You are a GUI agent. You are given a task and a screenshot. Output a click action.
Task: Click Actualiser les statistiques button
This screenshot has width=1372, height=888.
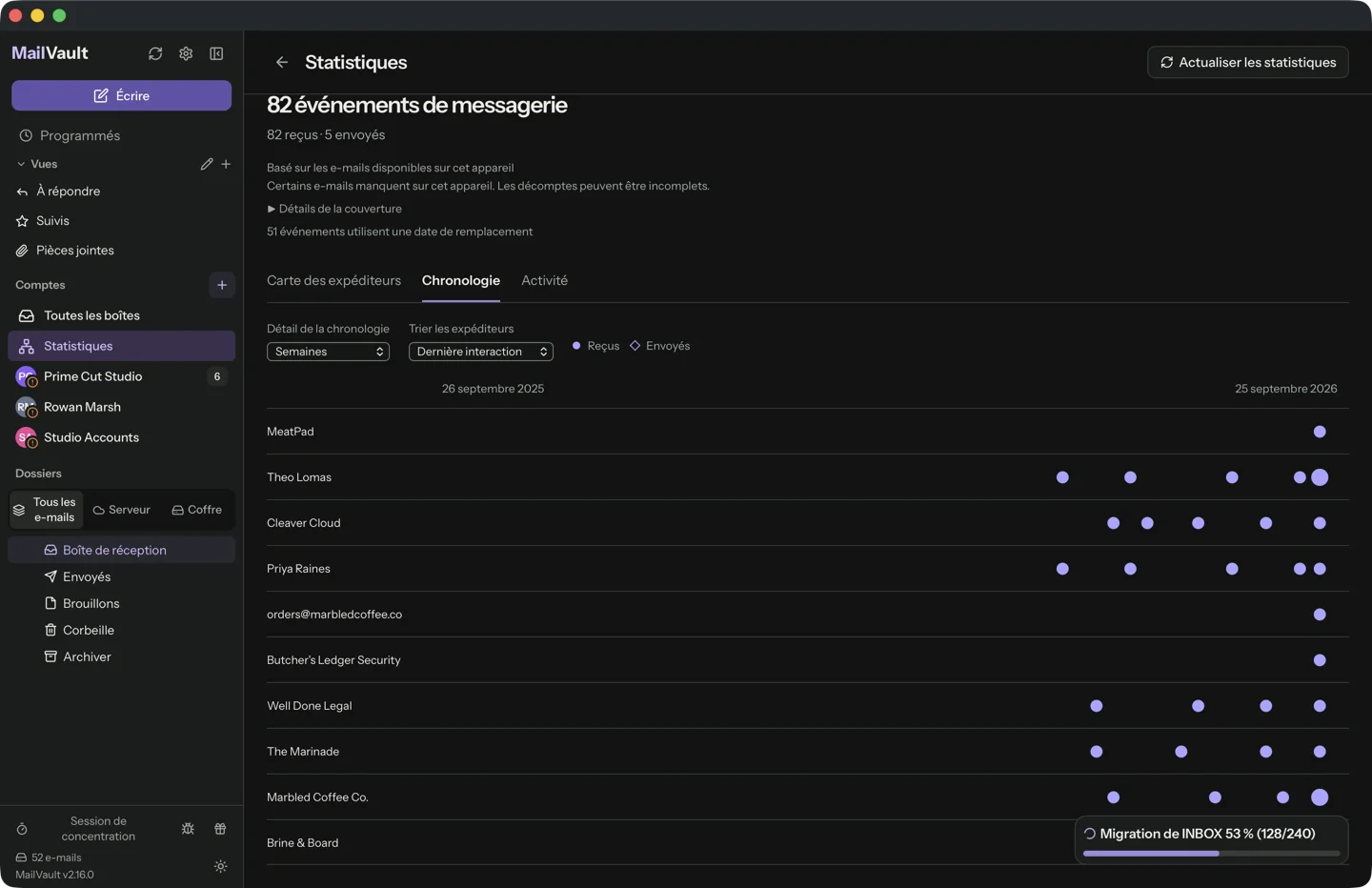(x=1248, y=62)
